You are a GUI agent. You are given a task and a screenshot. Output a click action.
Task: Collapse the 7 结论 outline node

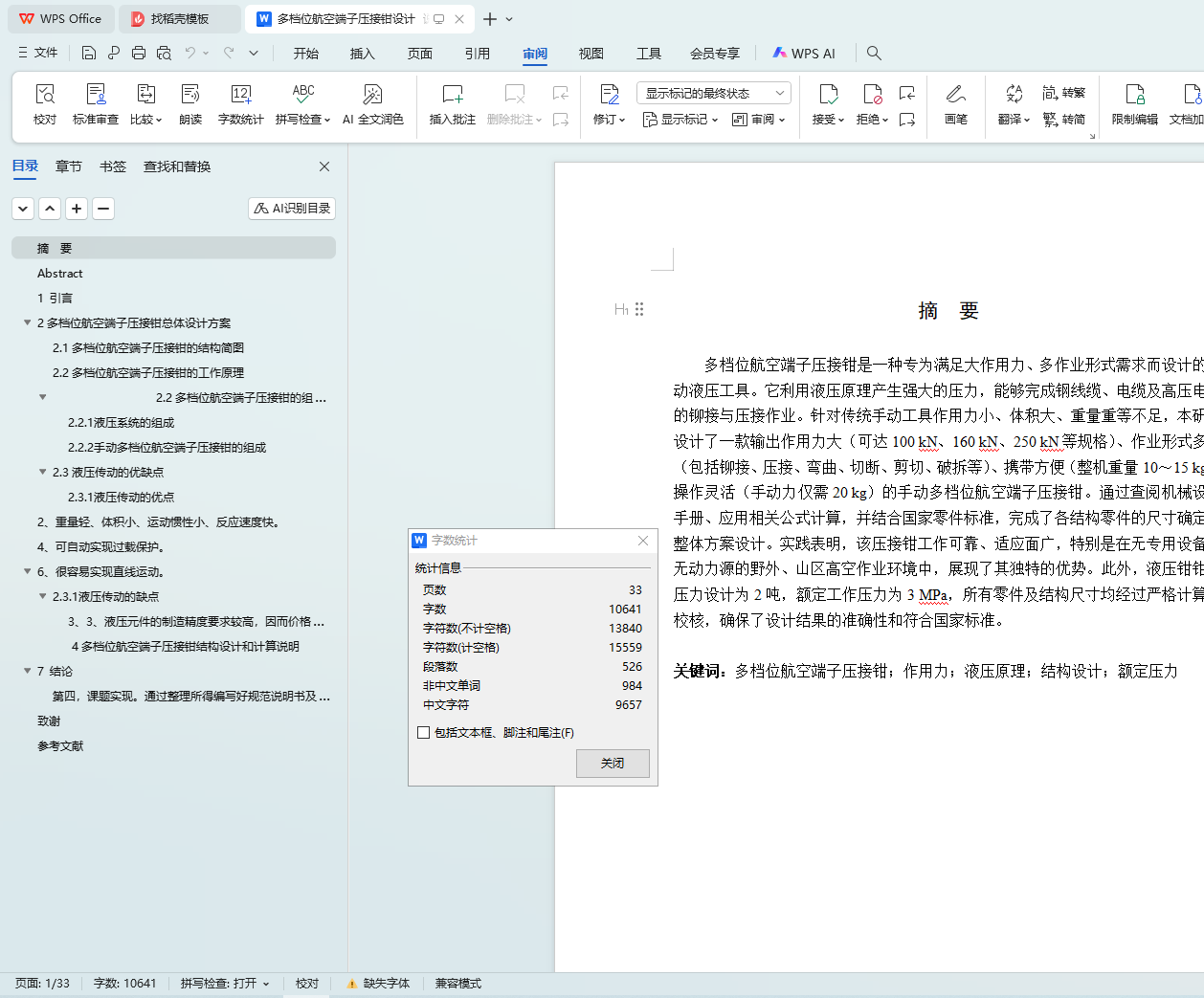pyautogui.click(x=28, y=671)
